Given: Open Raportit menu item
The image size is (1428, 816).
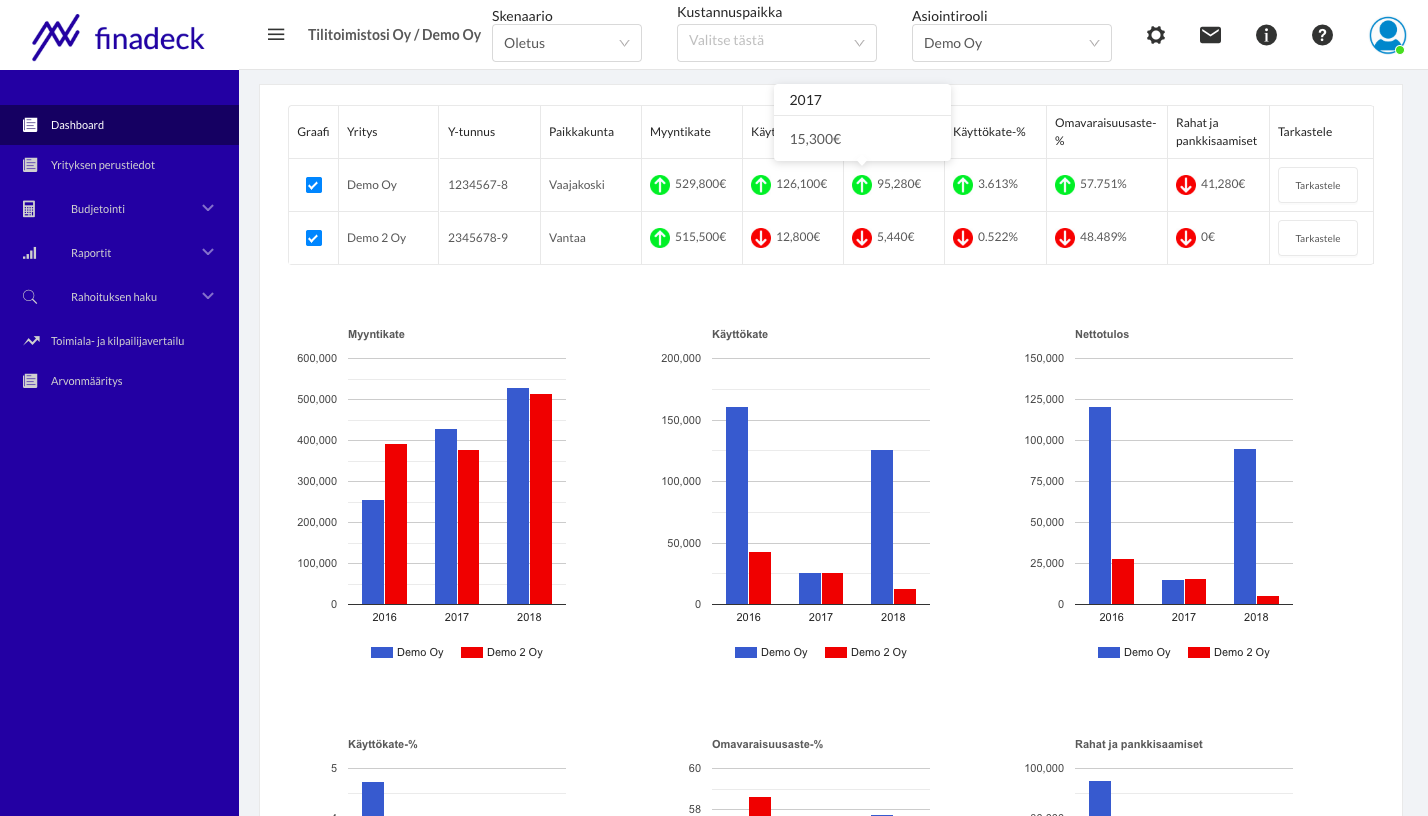Looking at the screenshot, I should (x=119, y=253).
